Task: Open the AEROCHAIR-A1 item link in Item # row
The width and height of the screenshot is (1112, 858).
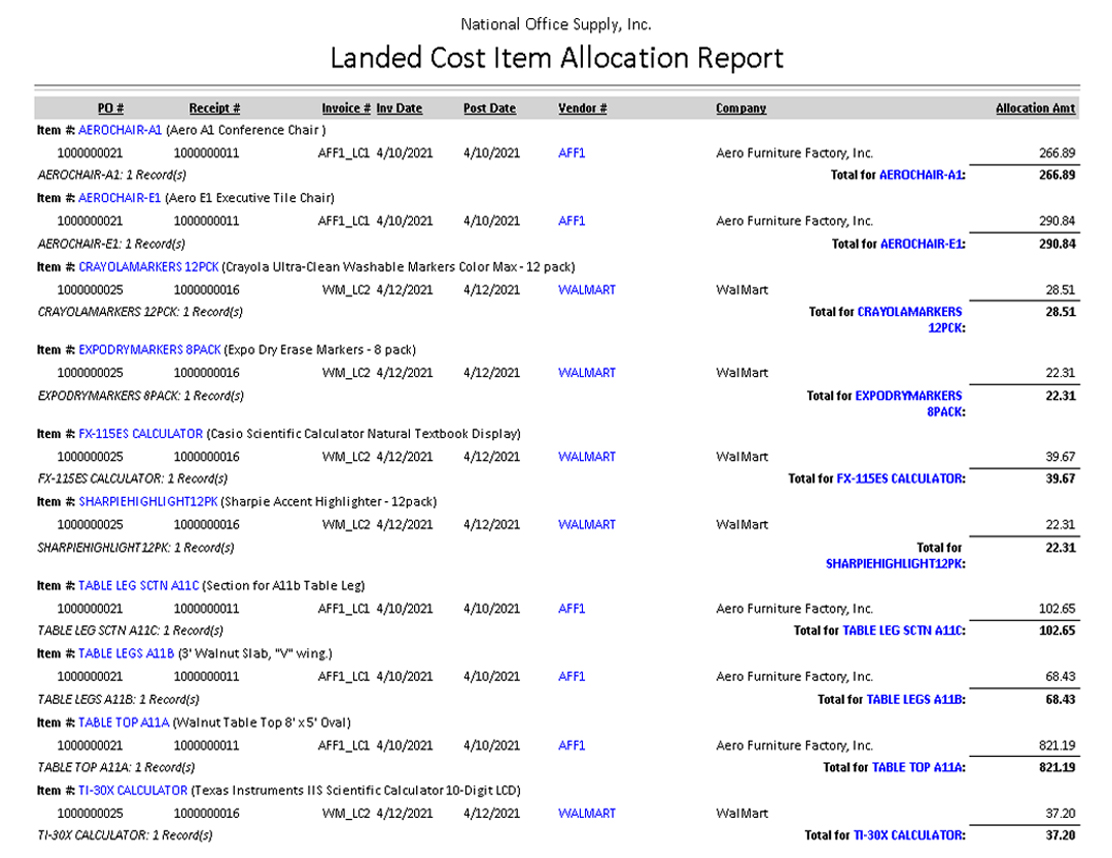Action: 119,130
